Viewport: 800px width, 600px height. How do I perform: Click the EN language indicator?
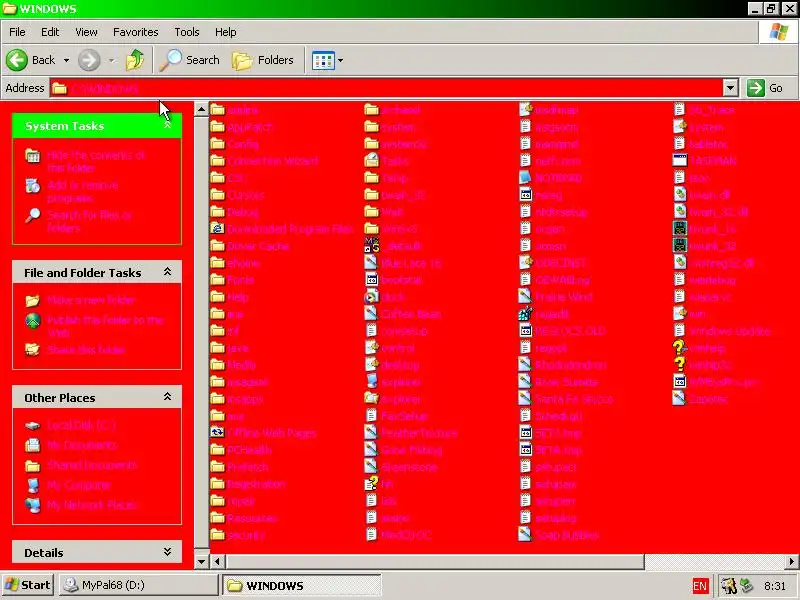[700, 586]
